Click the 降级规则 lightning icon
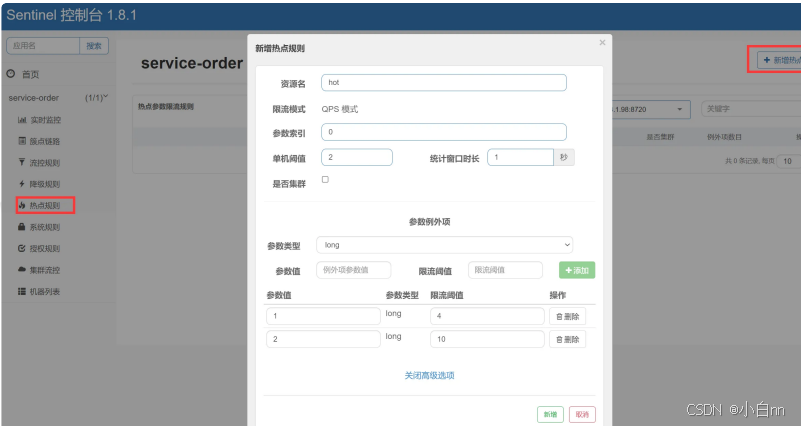Image resolution: width=801 pixels, height=426 pixels. click(x=21, y=184)
